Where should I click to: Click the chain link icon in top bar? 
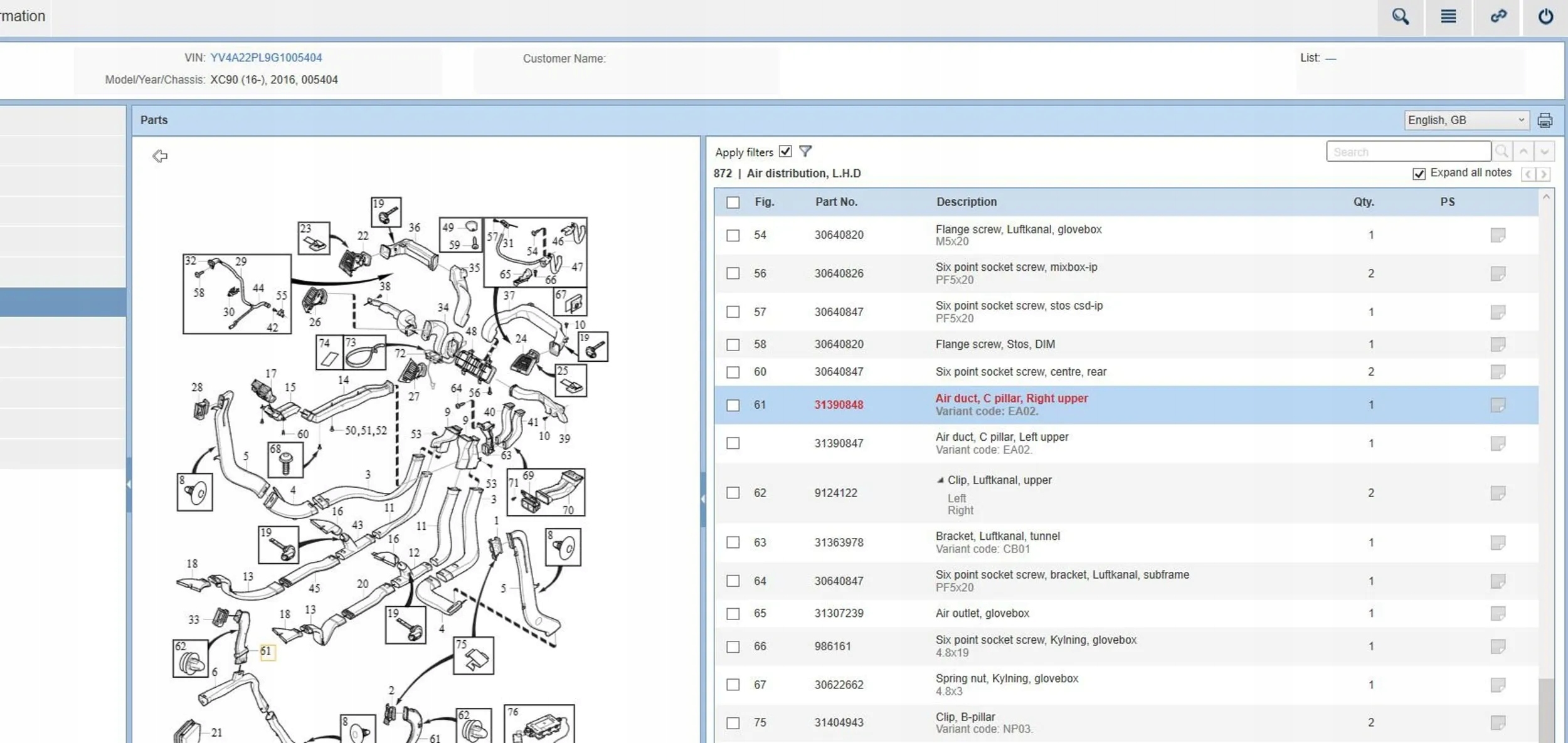[x=1498, y=17]
